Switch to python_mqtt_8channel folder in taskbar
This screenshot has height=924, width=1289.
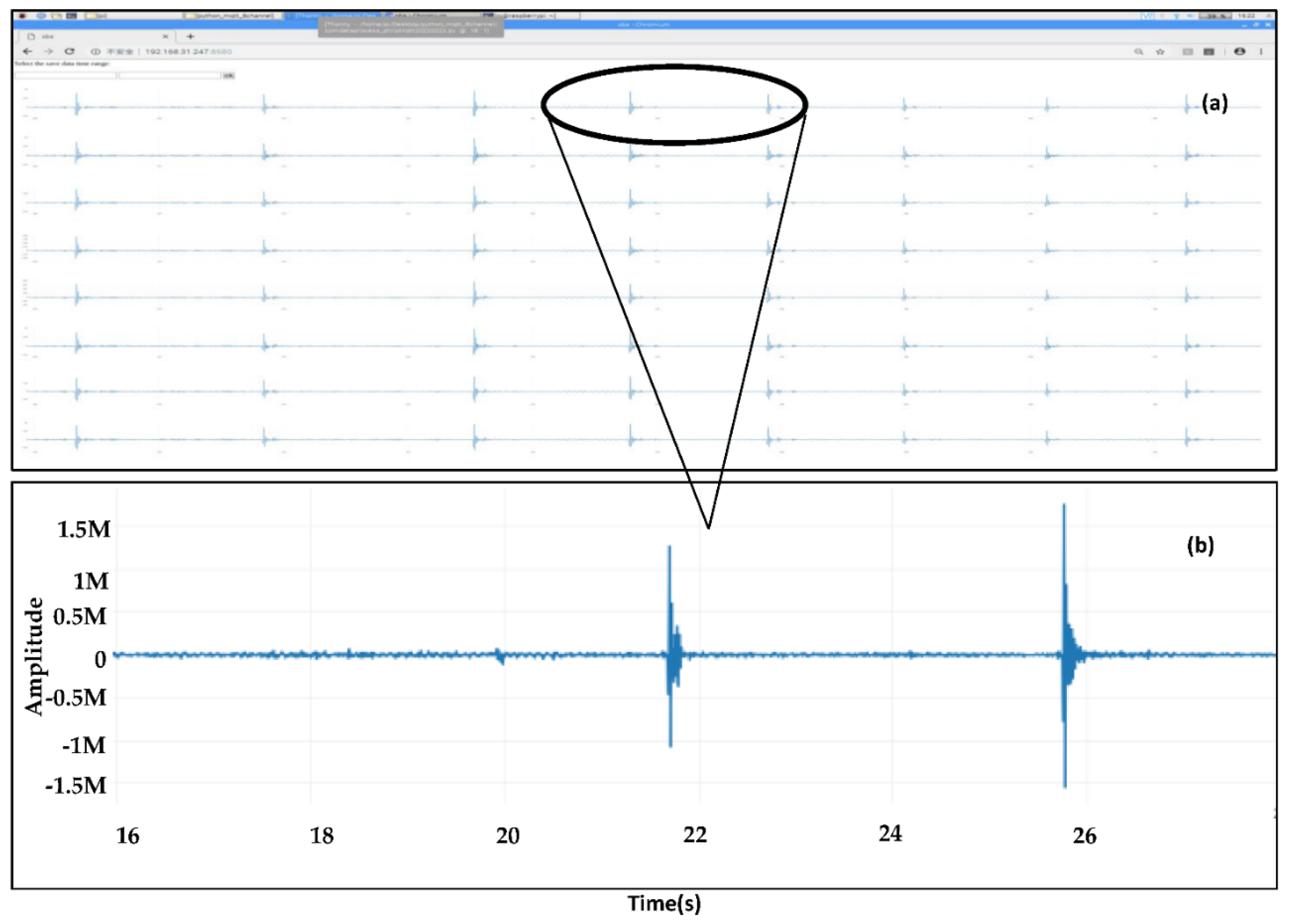(233, 15)
